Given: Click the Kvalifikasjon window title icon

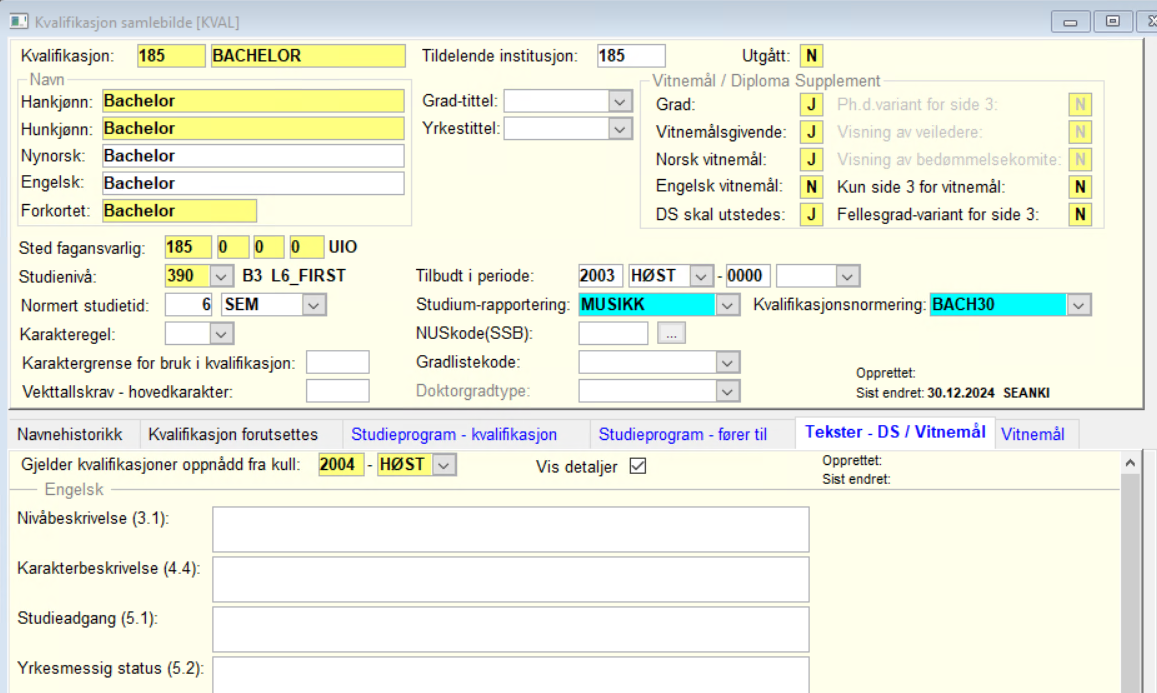Looking at the screenshot, I should tap(19, 21).
